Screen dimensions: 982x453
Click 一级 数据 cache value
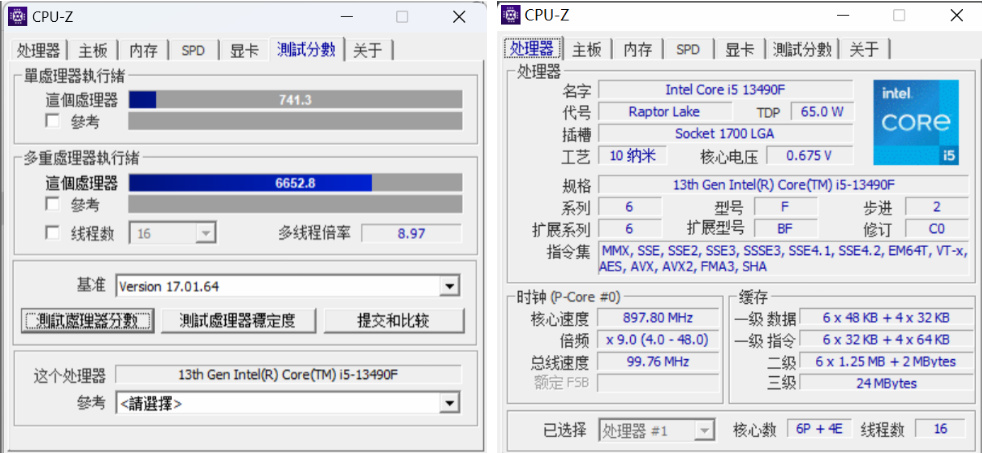(x=885, y=318)
